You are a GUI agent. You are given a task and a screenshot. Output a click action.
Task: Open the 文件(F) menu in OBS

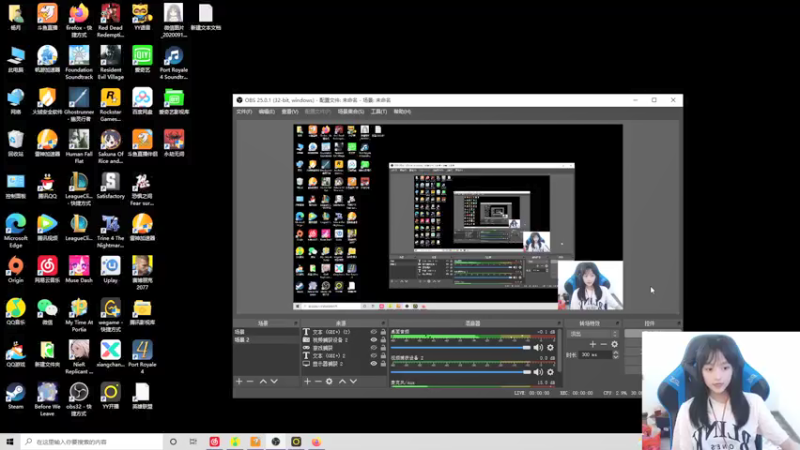pos(244,111)
